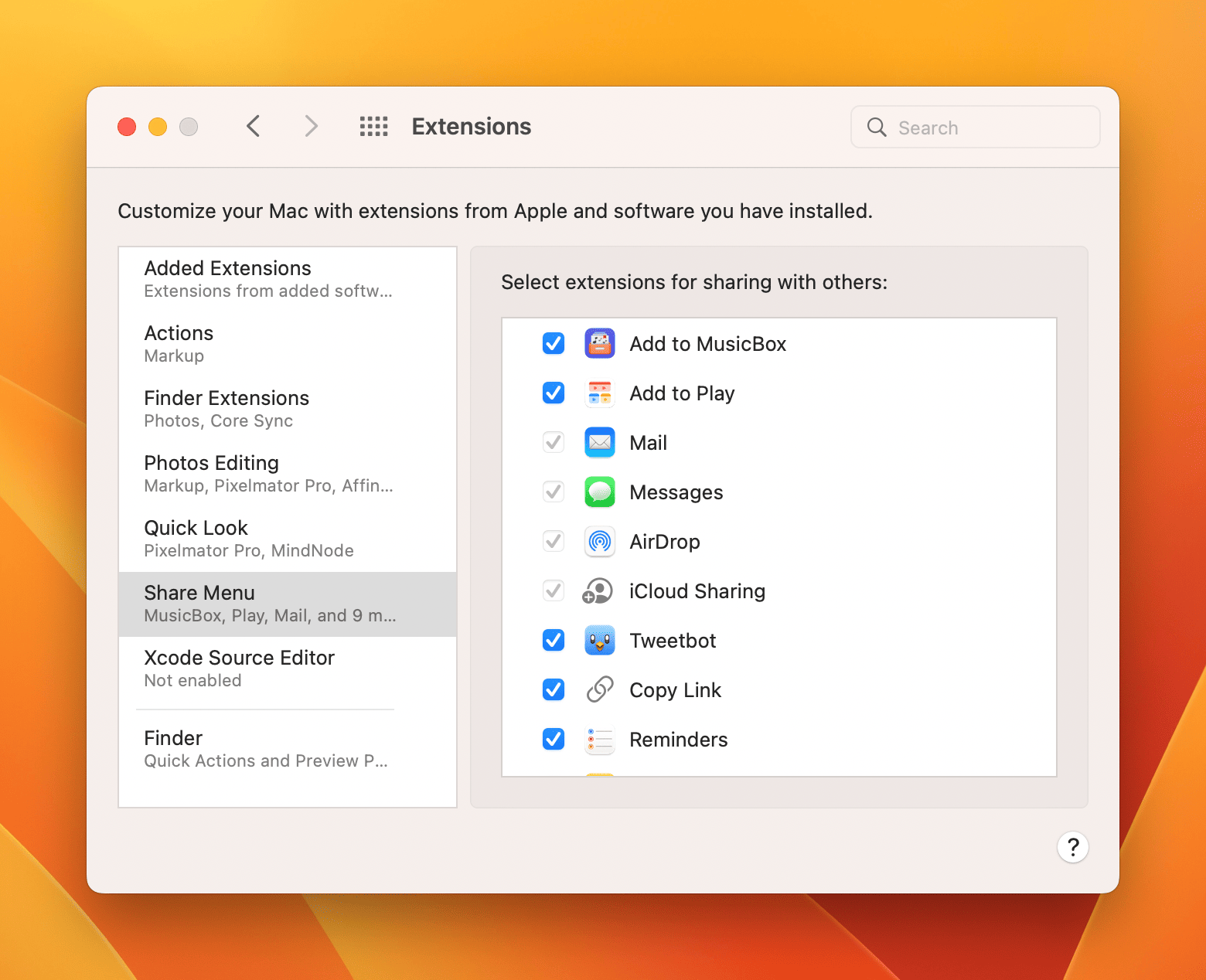Select the Finder quick actions category
The height and width of the screenshot is (980, 1206).
288,749
